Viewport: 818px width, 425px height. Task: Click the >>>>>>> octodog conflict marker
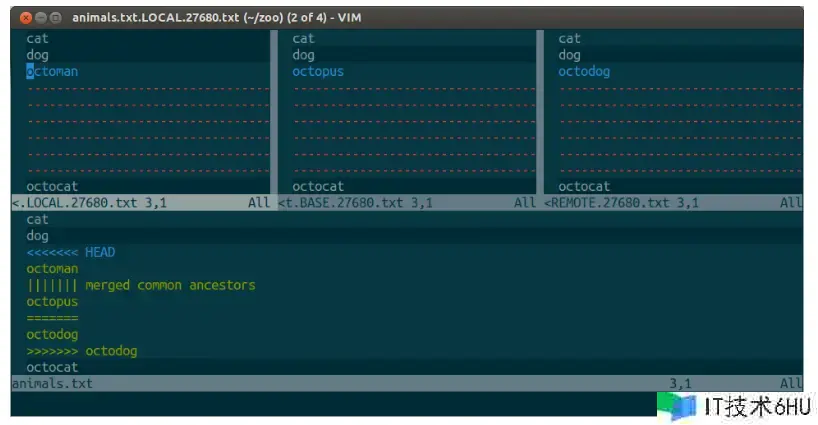click(x=82, y=351)
